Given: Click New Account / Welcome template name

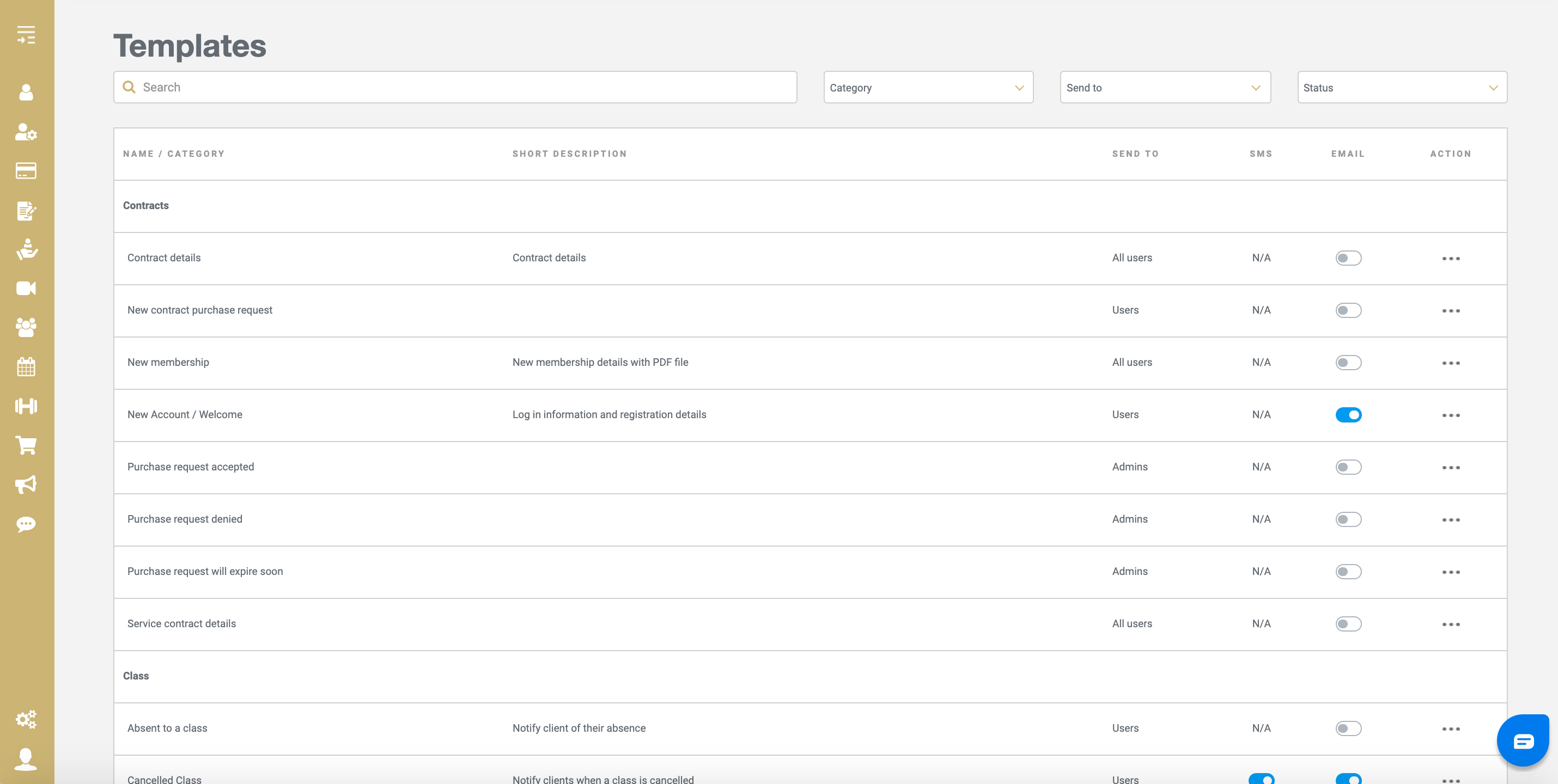Looking at the screenshot, I should coord(185,415).
